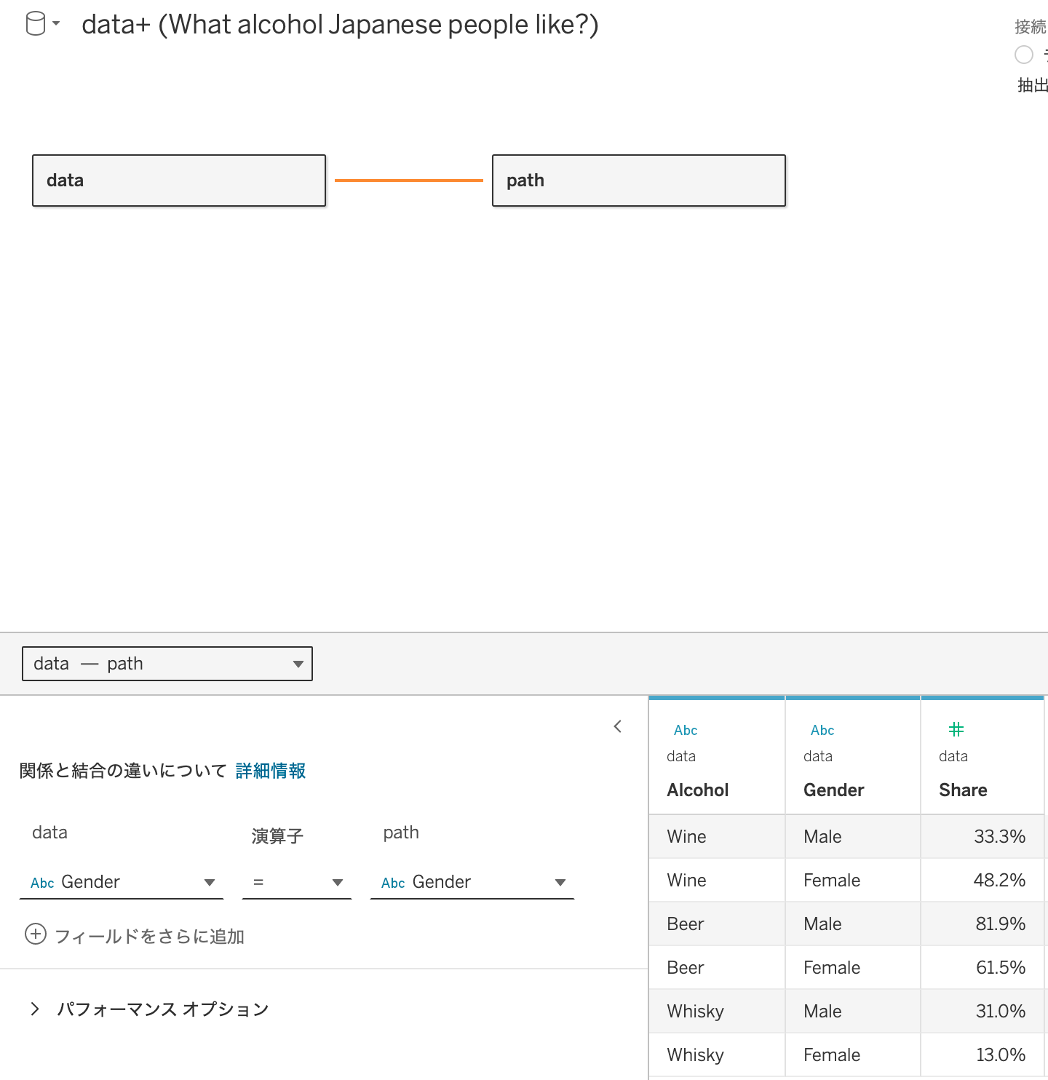
Task: Select the path table box
Action: click(x=639, y=180)
